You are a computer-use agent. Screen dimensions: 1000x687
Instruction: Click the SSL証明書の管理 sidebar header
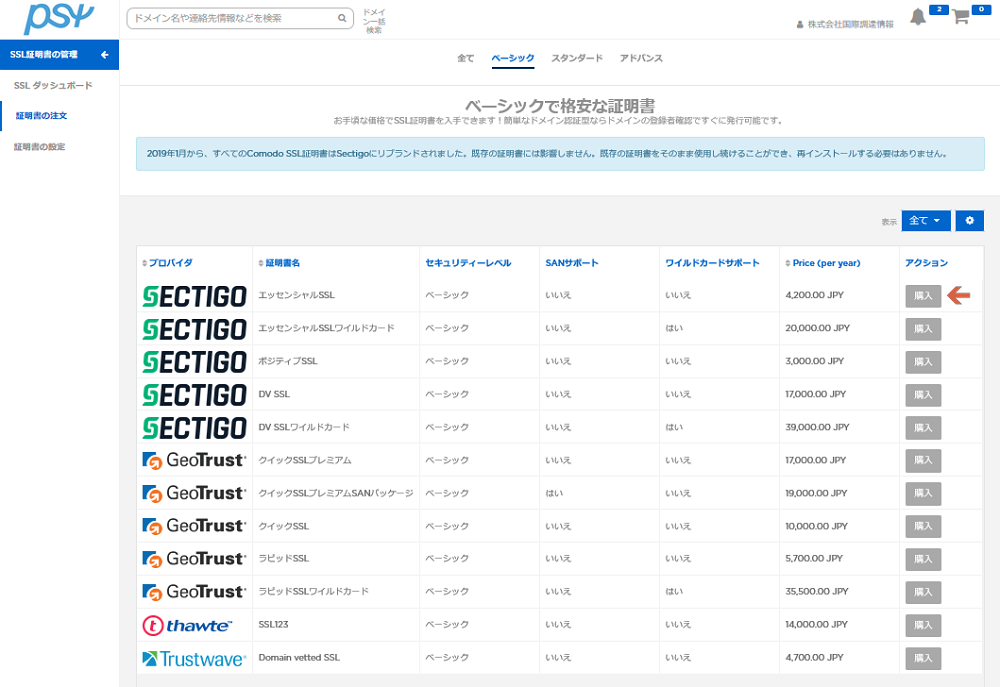point(59,55)
